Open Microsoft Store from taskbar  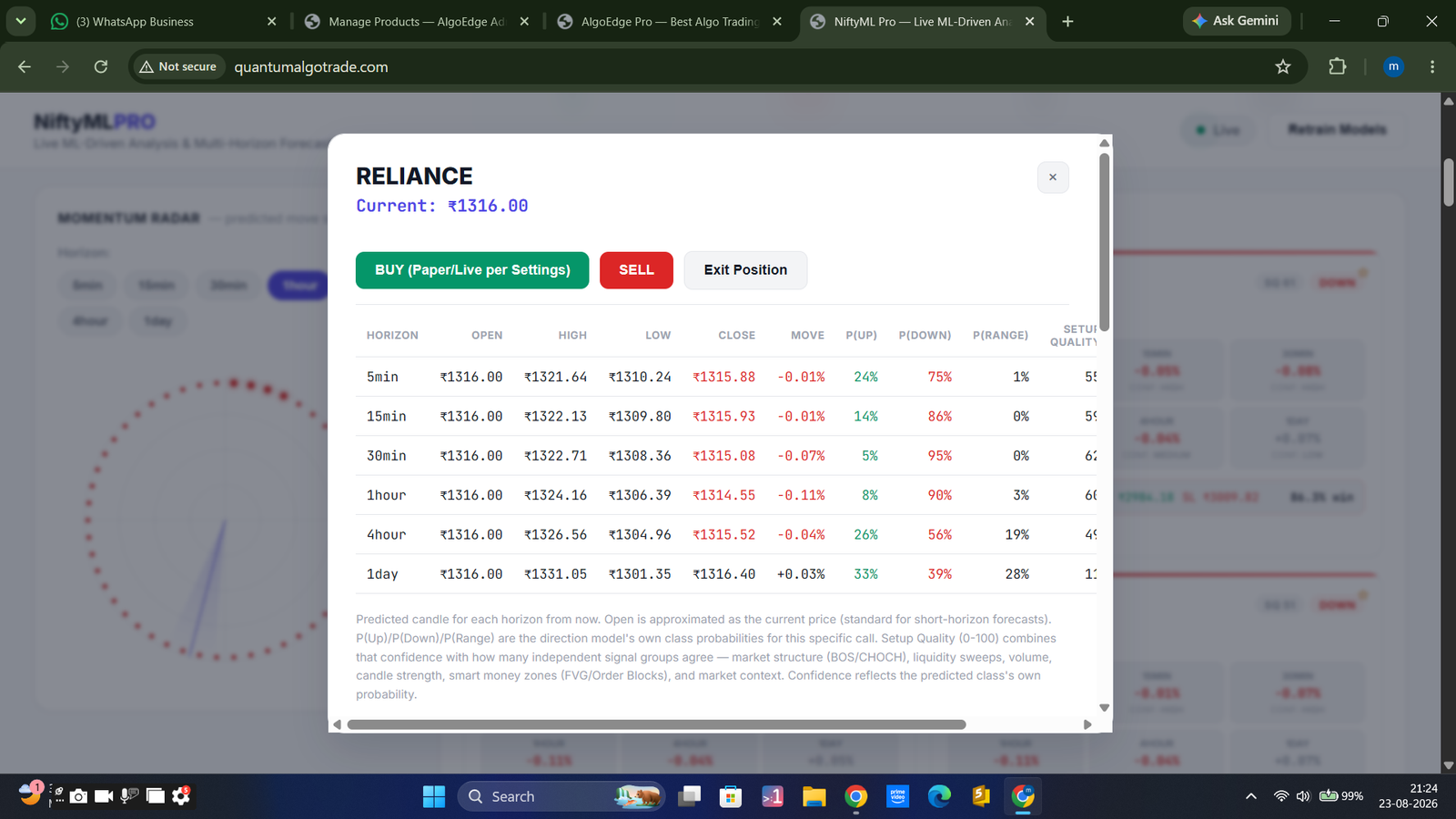pyautogui.click(x=730, y=796)
